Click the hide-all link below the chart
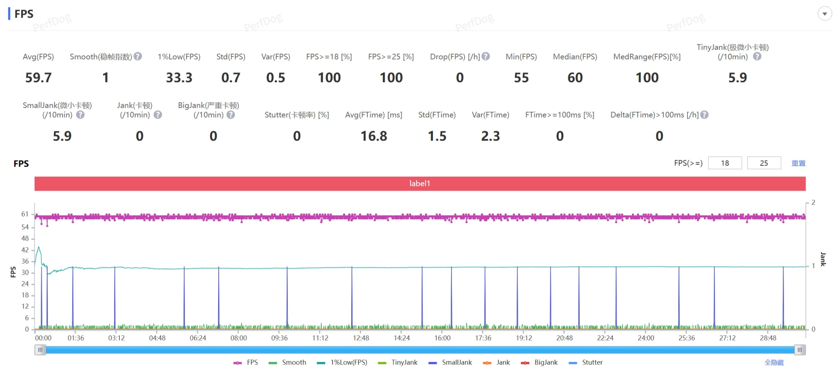The image size is (839, 373). tap(774, 362)
